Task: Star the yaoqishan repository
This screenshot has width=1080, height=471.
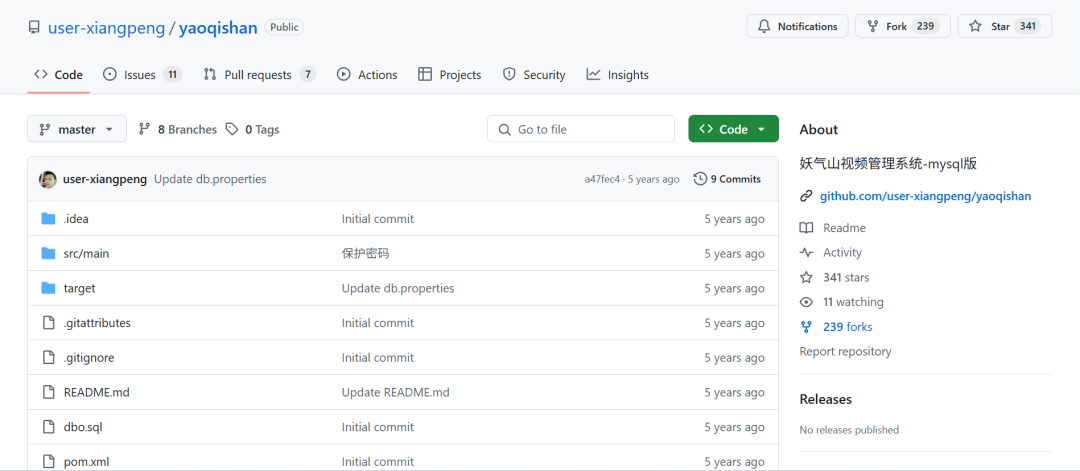Action: [1004, 26]
